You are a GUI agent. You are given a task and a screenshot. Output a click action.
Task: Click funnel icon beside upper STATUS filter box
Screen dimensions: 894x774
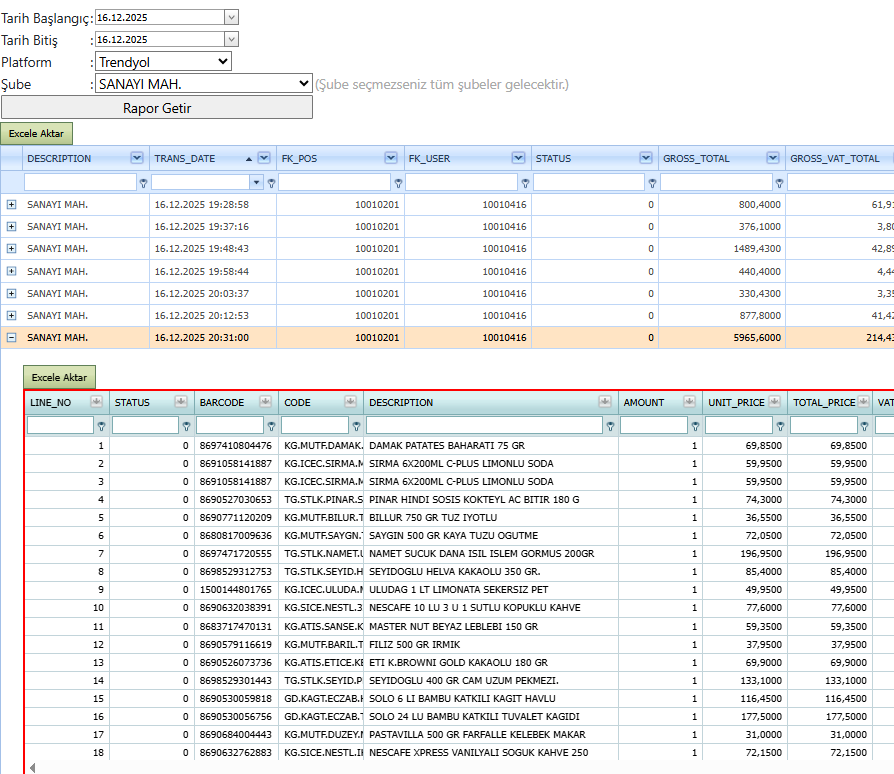point(652,183)
